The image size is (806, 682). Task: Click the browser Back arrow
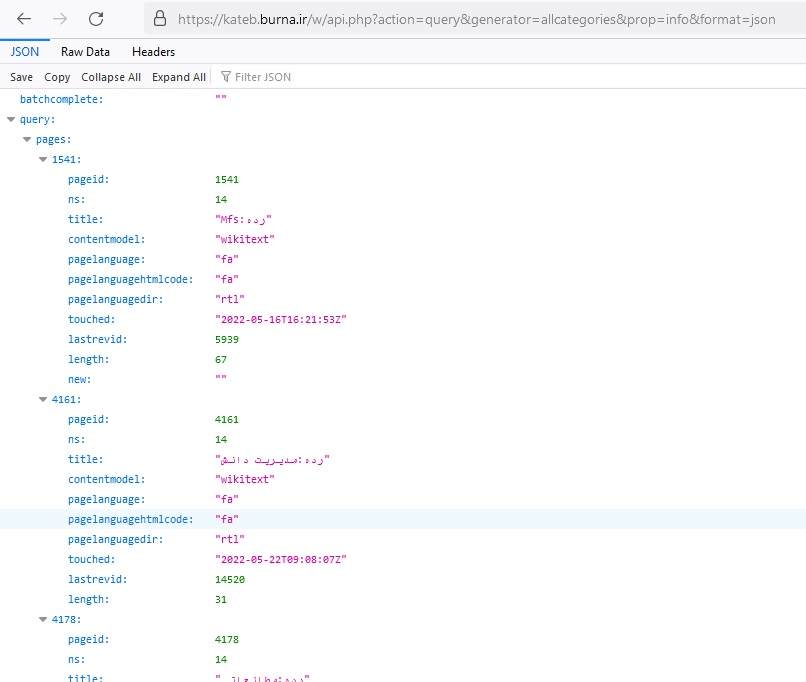pyautogui.click(x=24, y=19)
